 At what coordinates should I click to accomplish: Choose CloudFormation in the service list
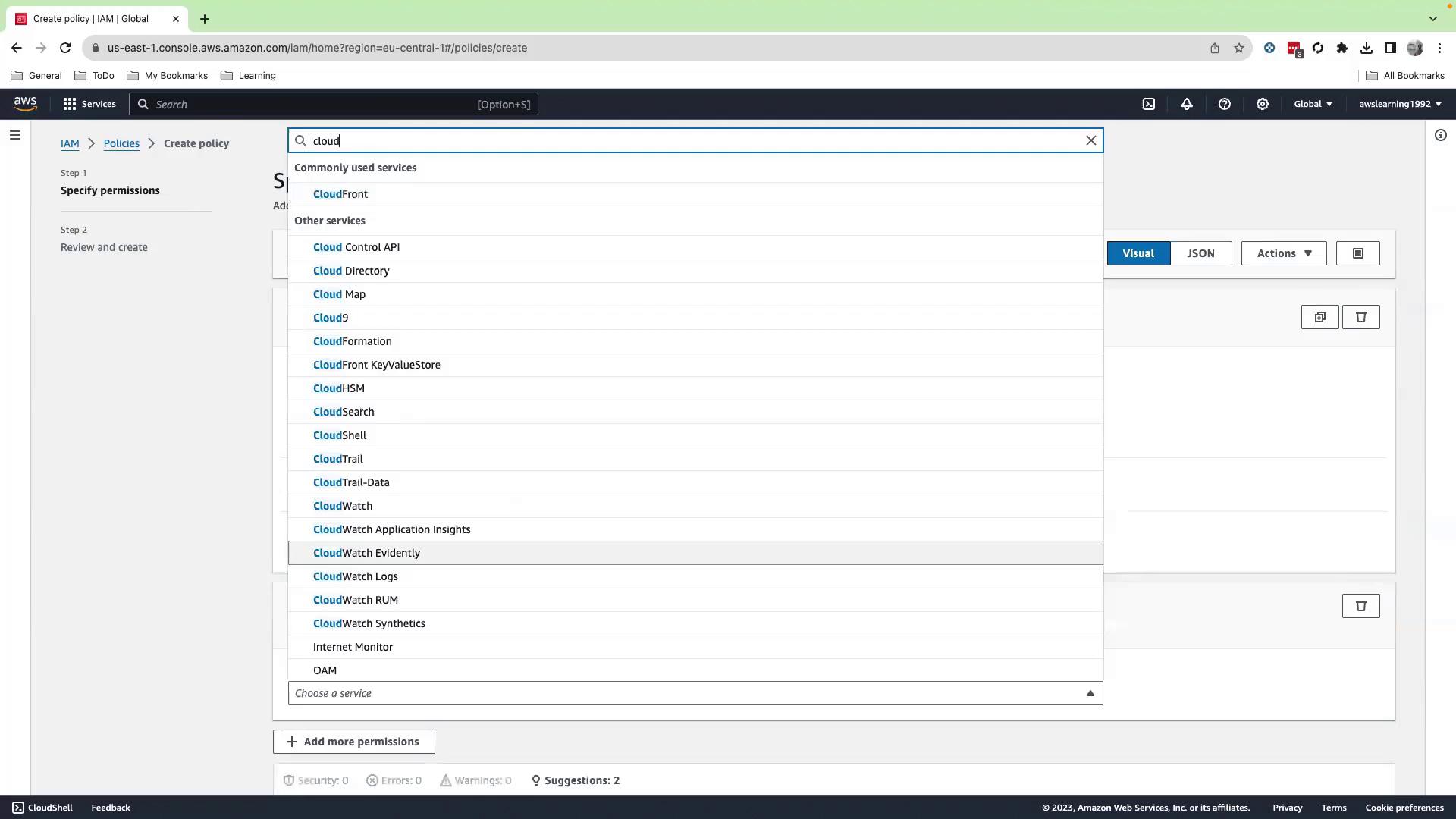point(353,342)
